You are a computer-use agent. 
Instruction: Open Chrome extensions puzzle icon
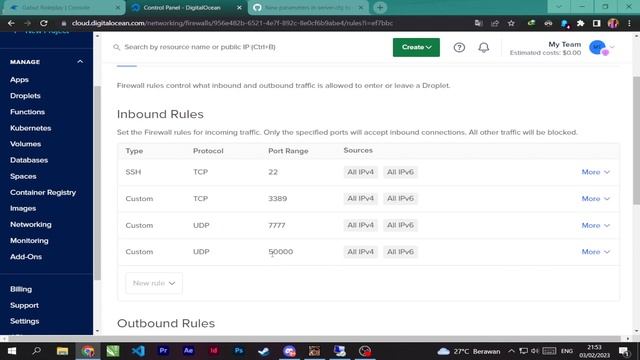click(x=580, y=23)
